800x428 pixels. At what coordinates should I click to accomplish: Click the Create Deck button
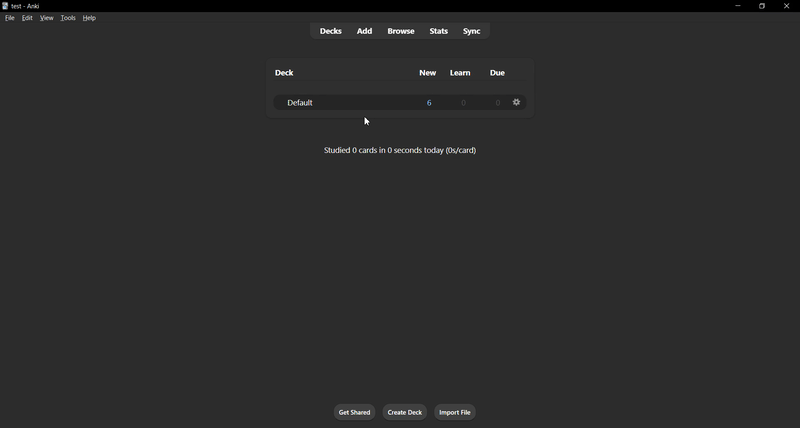405,412
